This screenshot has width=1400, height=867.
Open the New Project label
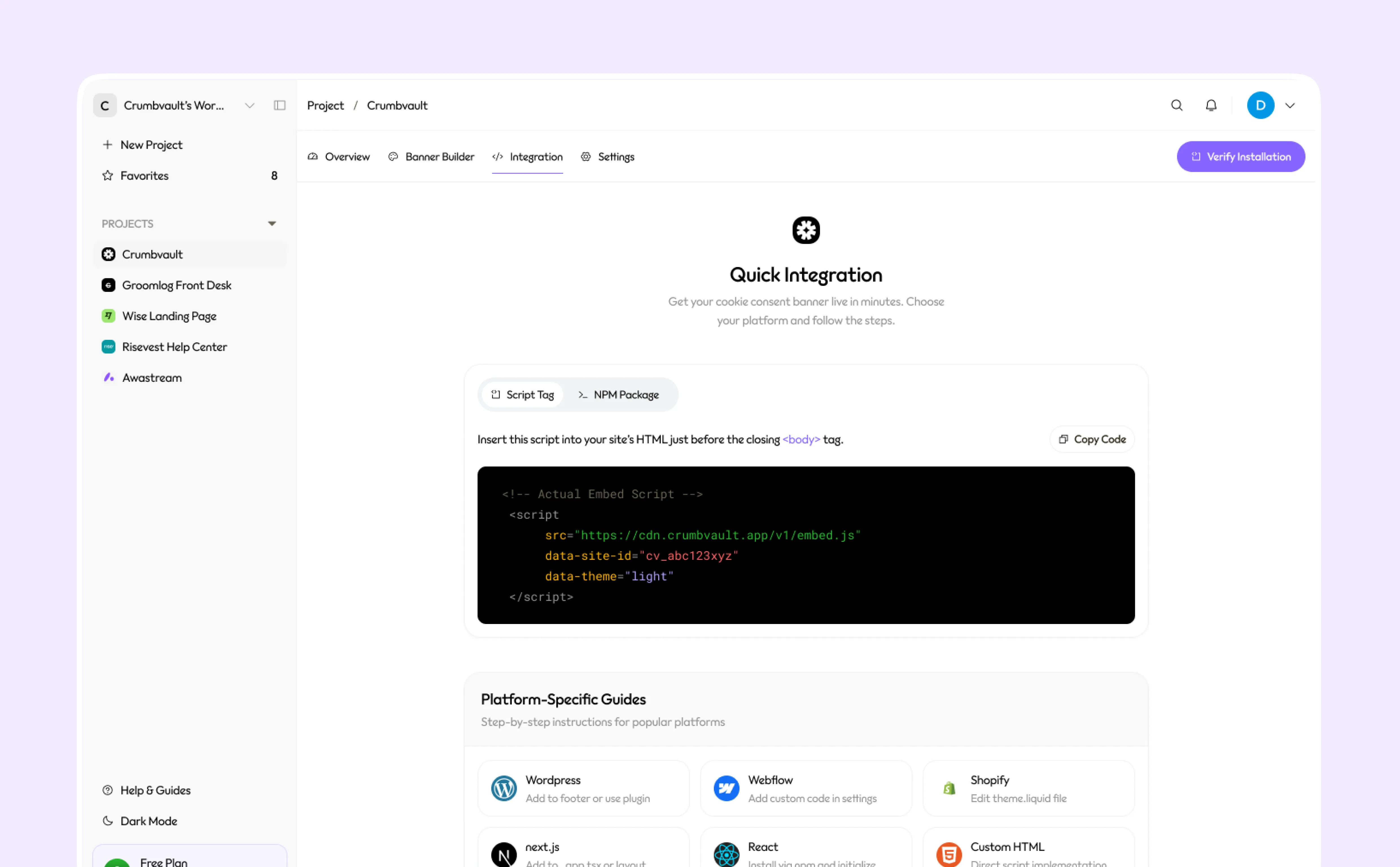click(151, 144)
